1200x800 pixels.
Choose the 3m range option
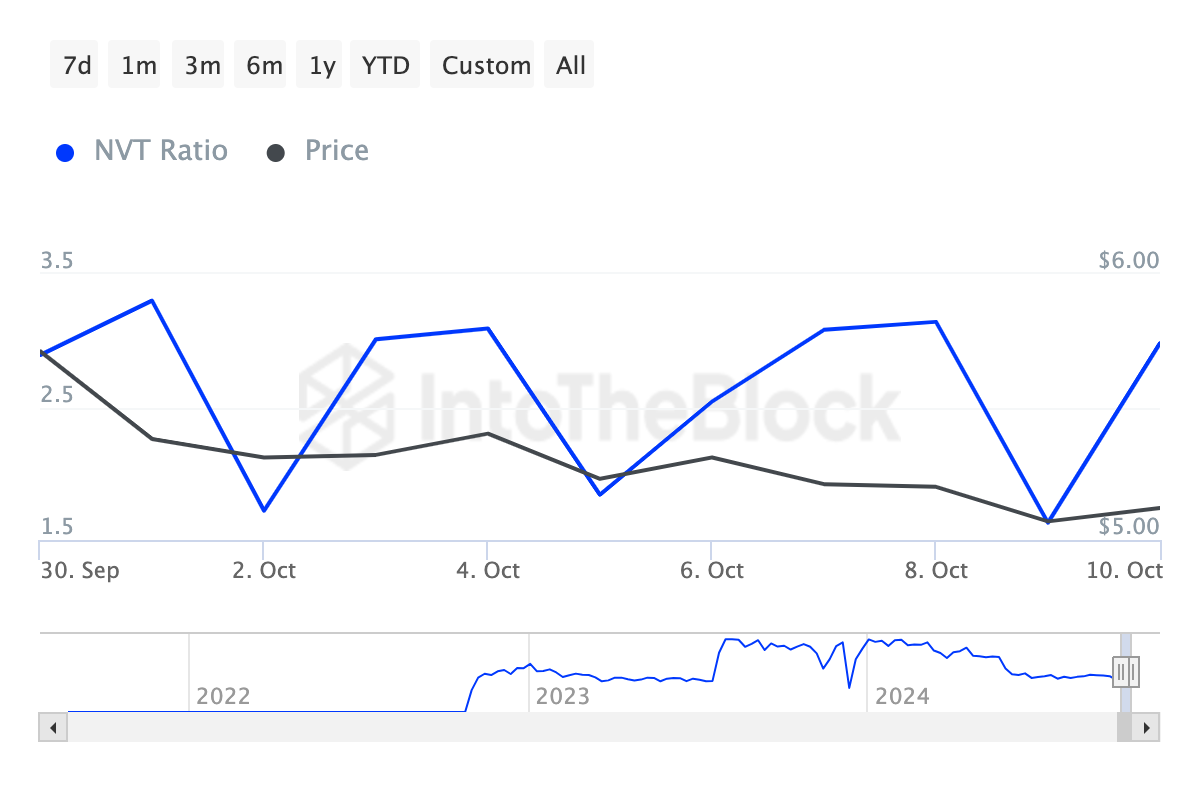202,65
